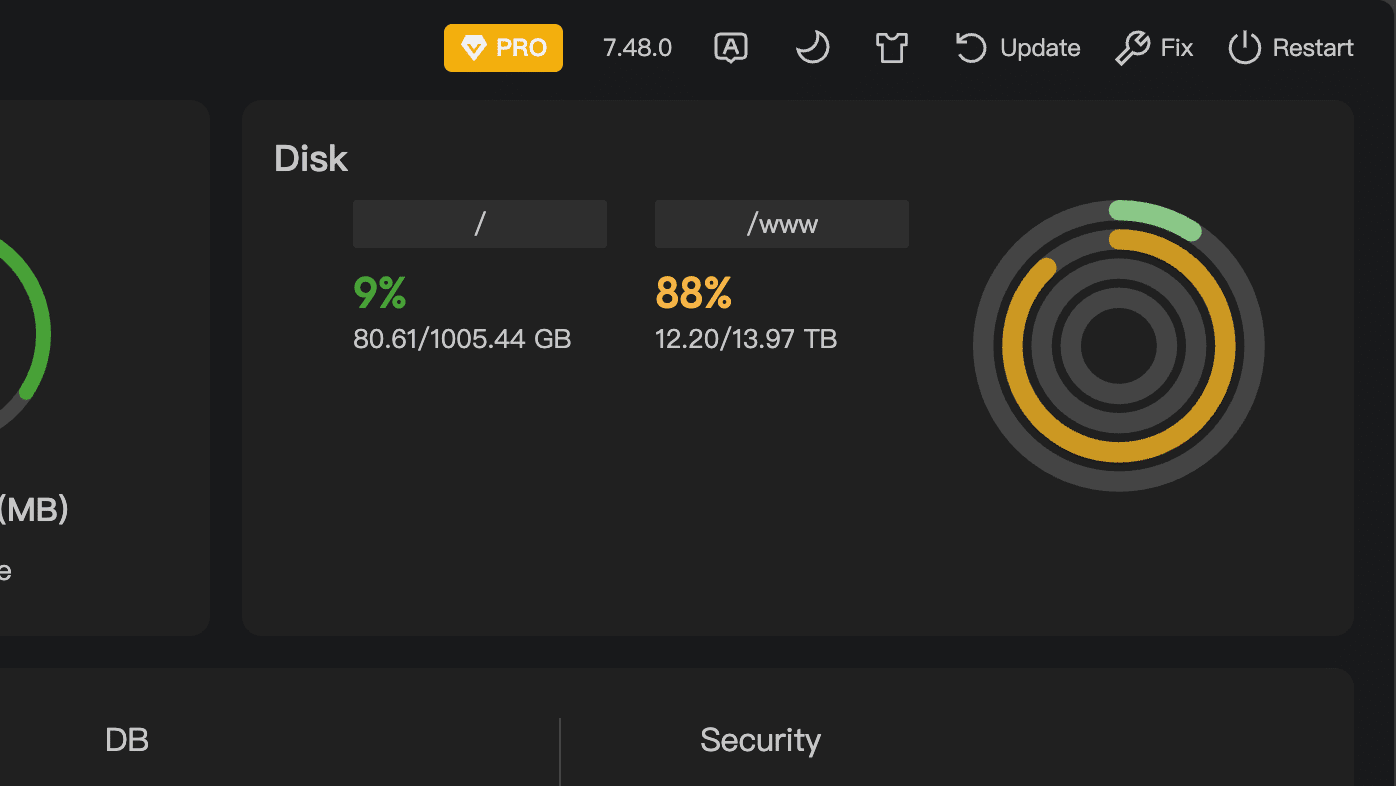1396x786 pixels.
Task: Click the Update text label
Action: pos(1040,48)
